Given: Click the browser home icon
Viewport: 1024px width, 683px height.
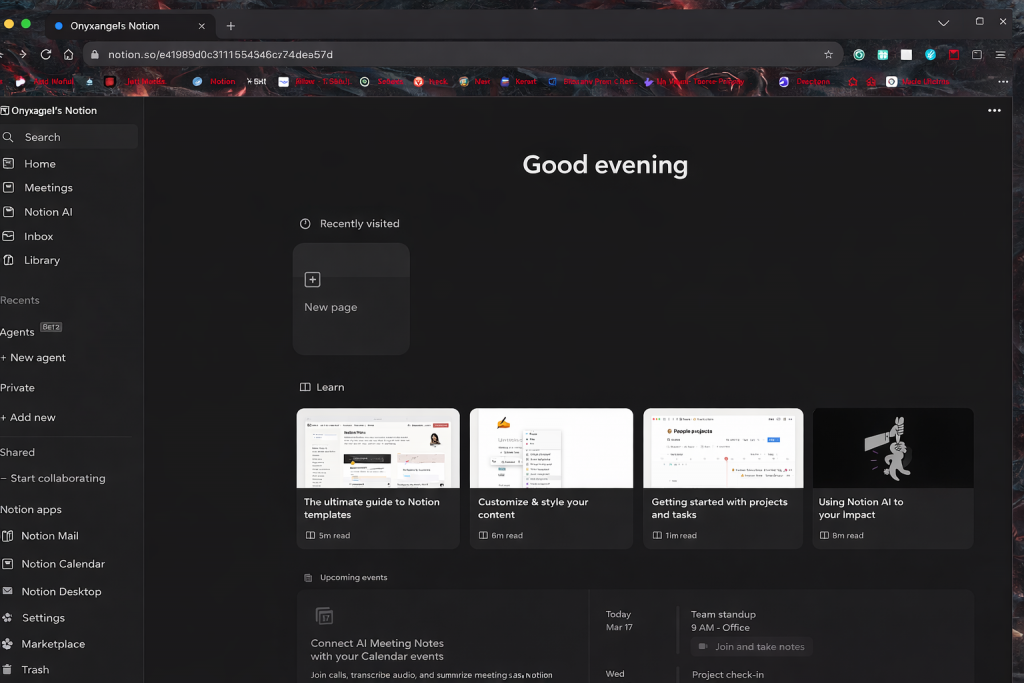Looking at the screenshot, I should (x=69, y=54).
